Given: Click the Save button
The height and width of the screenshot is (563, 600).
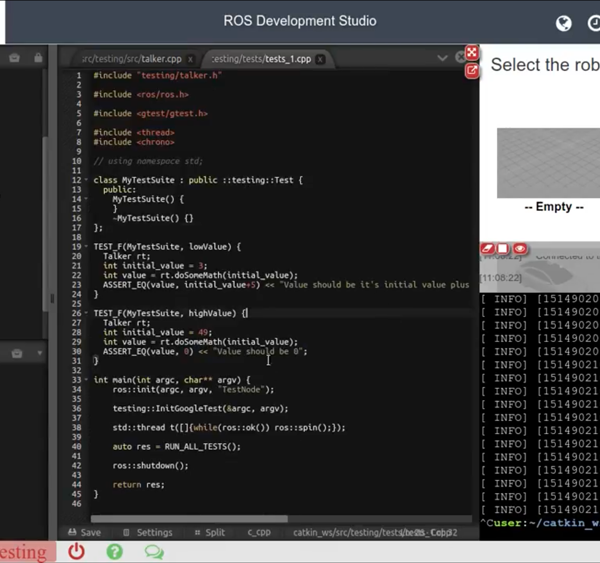Looking at the screenshot, I should pos(84,532).
